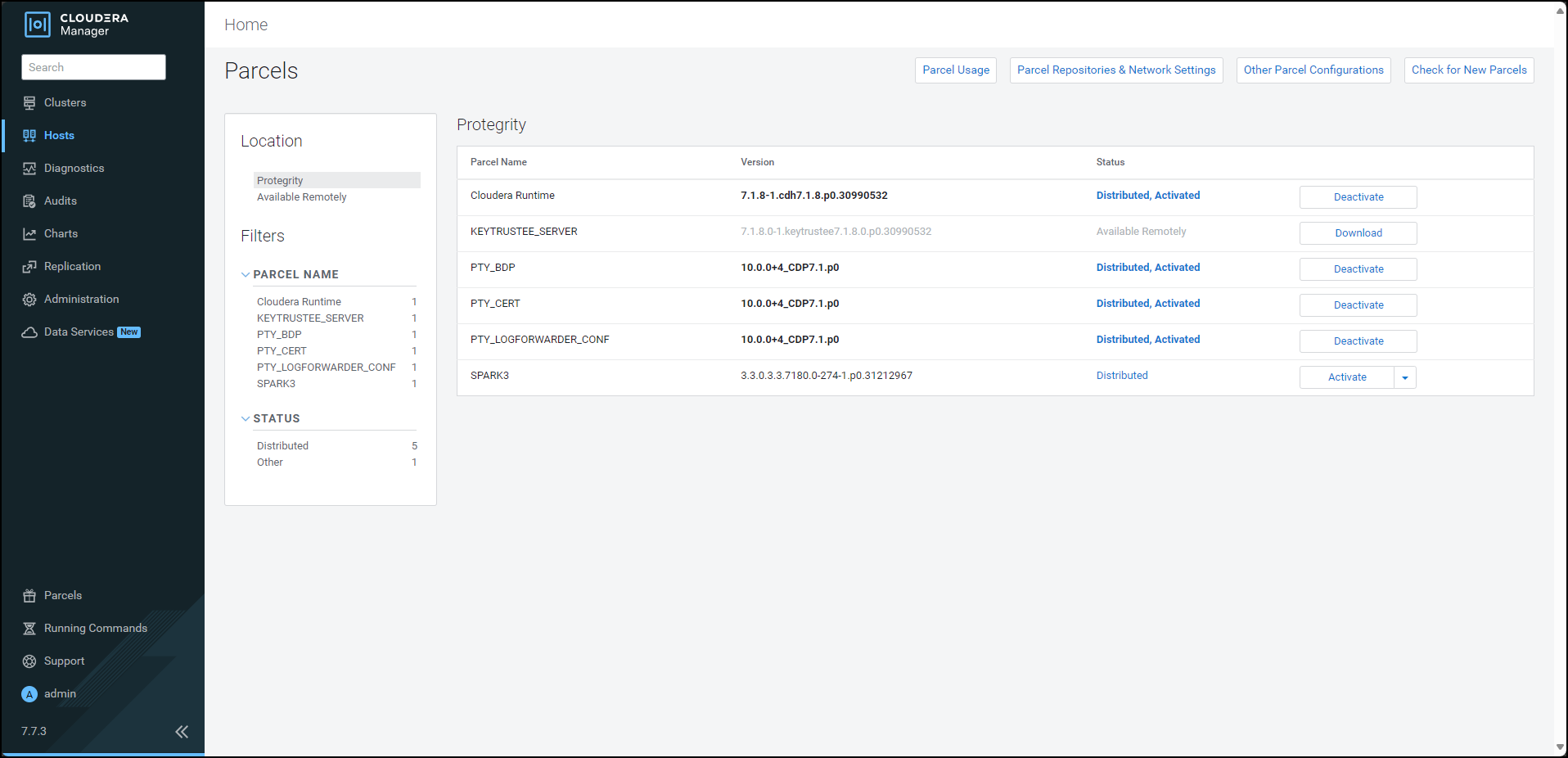Click the sidebar Search field
This screenshot has width=1568, height=758.
click(x=93, y=67)
